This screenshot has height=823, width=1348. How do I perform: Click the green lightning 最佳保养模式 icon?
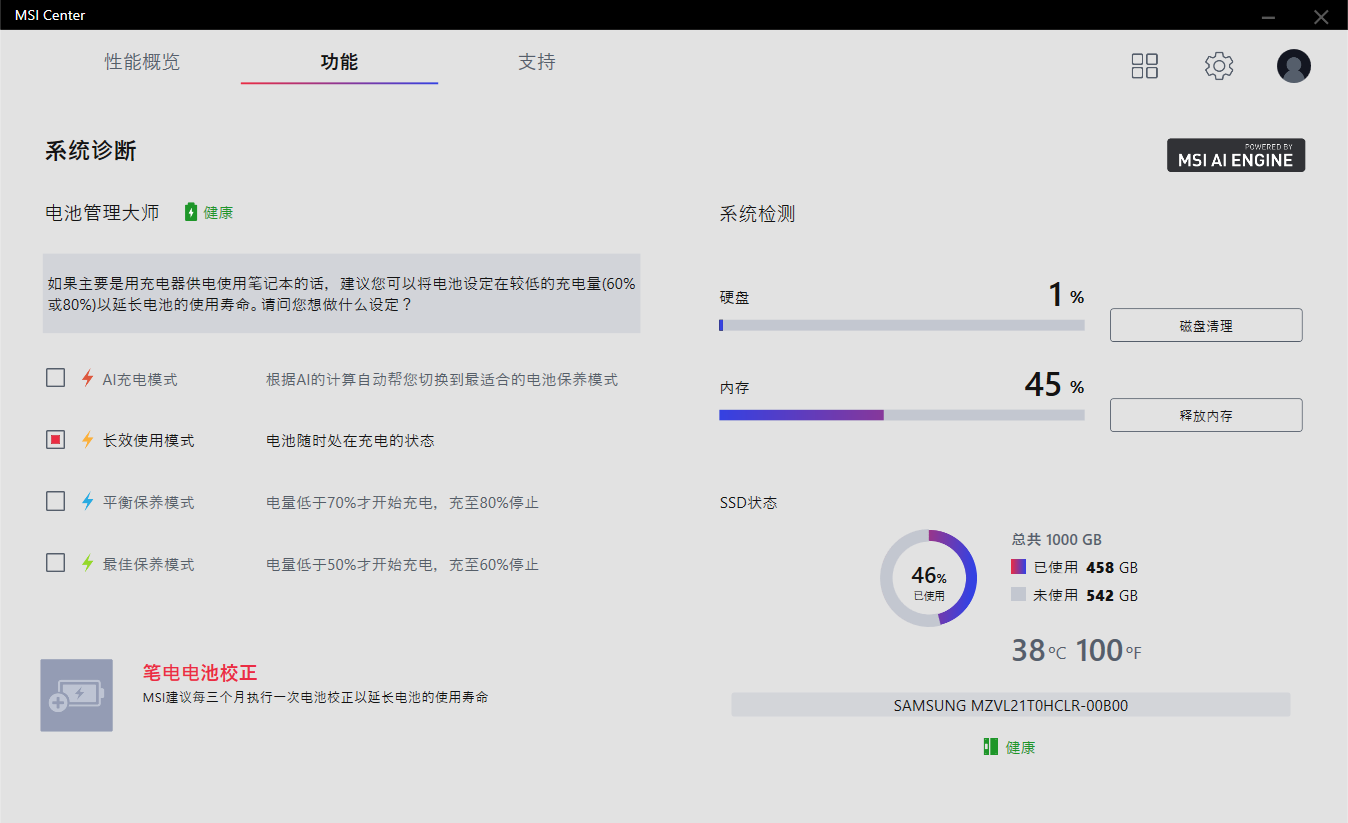[87, 564]
